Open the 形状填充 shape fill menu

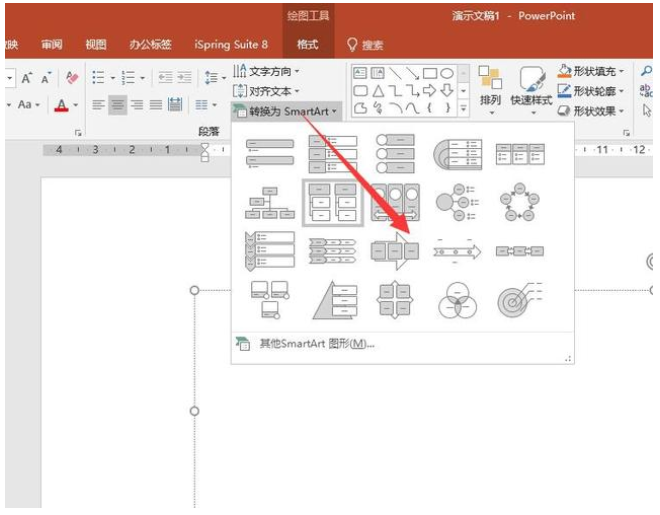pyautogui.click(x=591, y=71)
